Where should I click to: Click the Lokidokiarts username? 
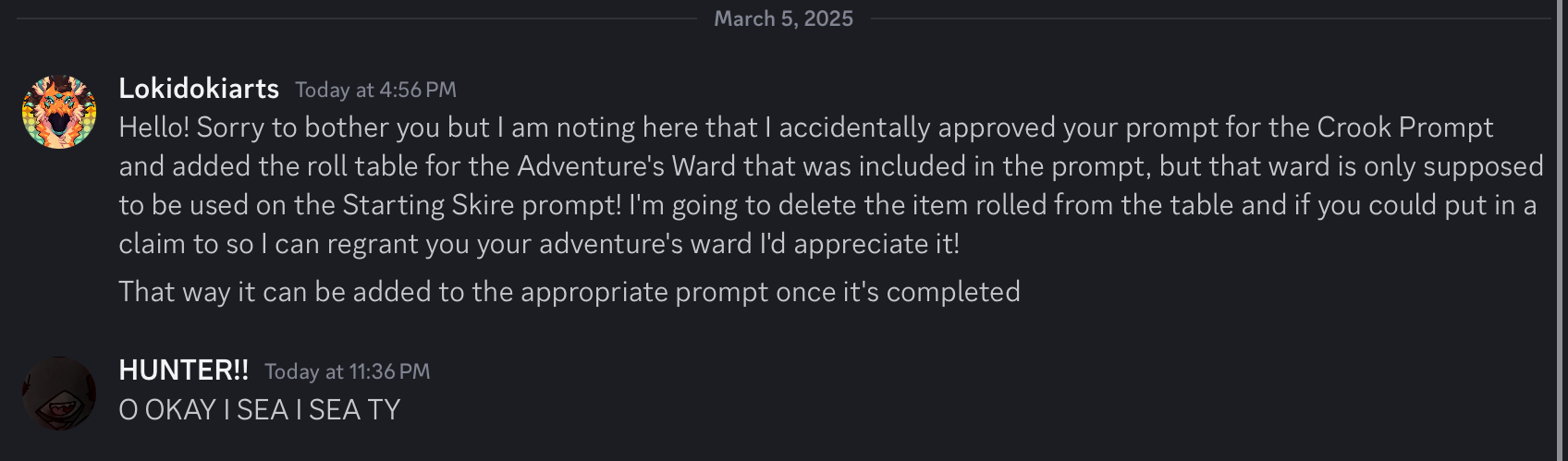click(x=199, y=88)
